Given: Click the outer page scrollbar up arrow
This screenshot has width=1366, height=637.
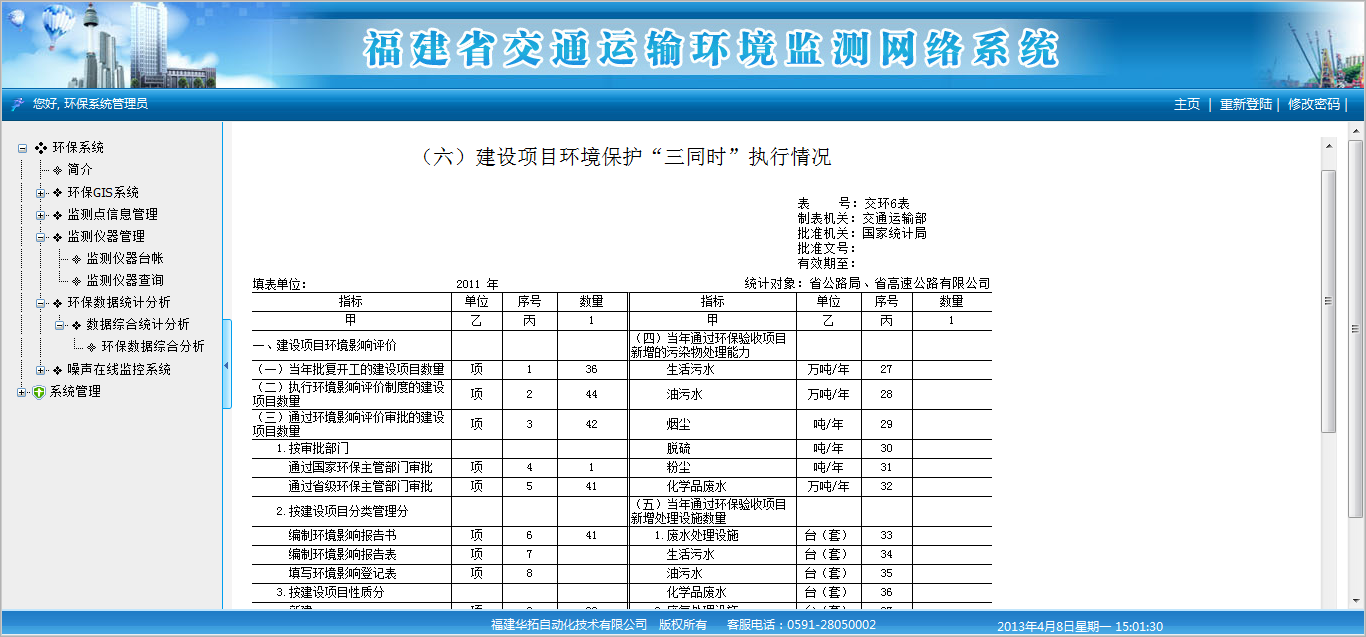Looking at the screenshot, I should [1356, 130].
